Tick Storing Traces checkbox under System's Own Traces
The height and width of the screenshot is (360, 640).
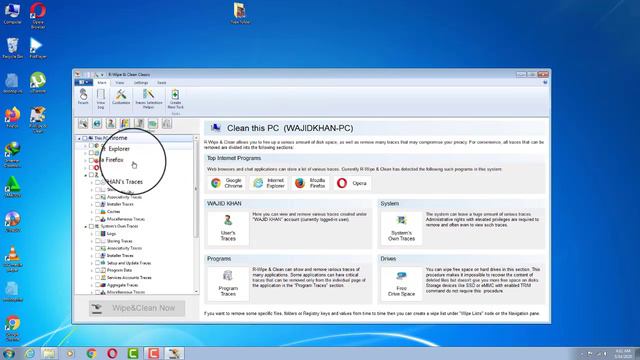(98, 241)
